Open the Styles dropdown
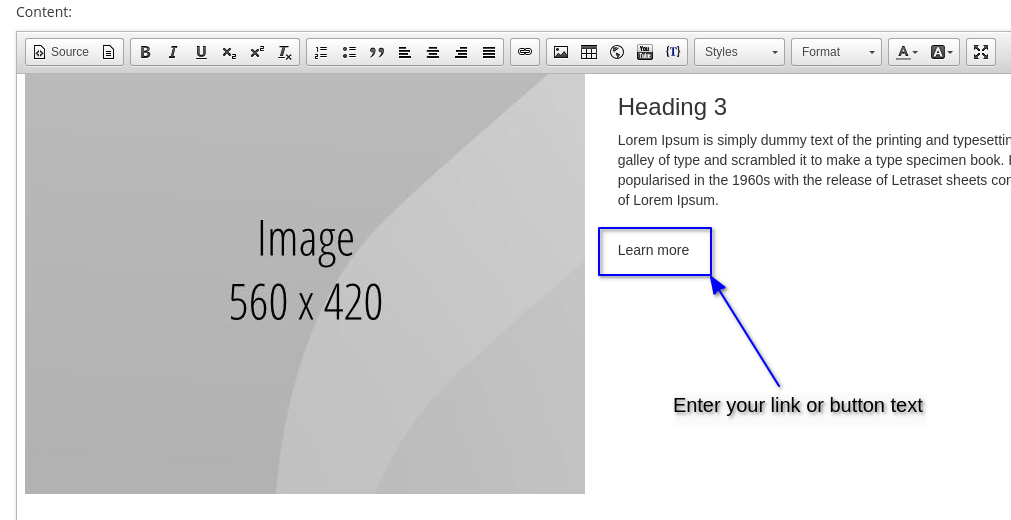This screenshot has width=1011, height=520. pyautogui.click(x=739, y=52)
